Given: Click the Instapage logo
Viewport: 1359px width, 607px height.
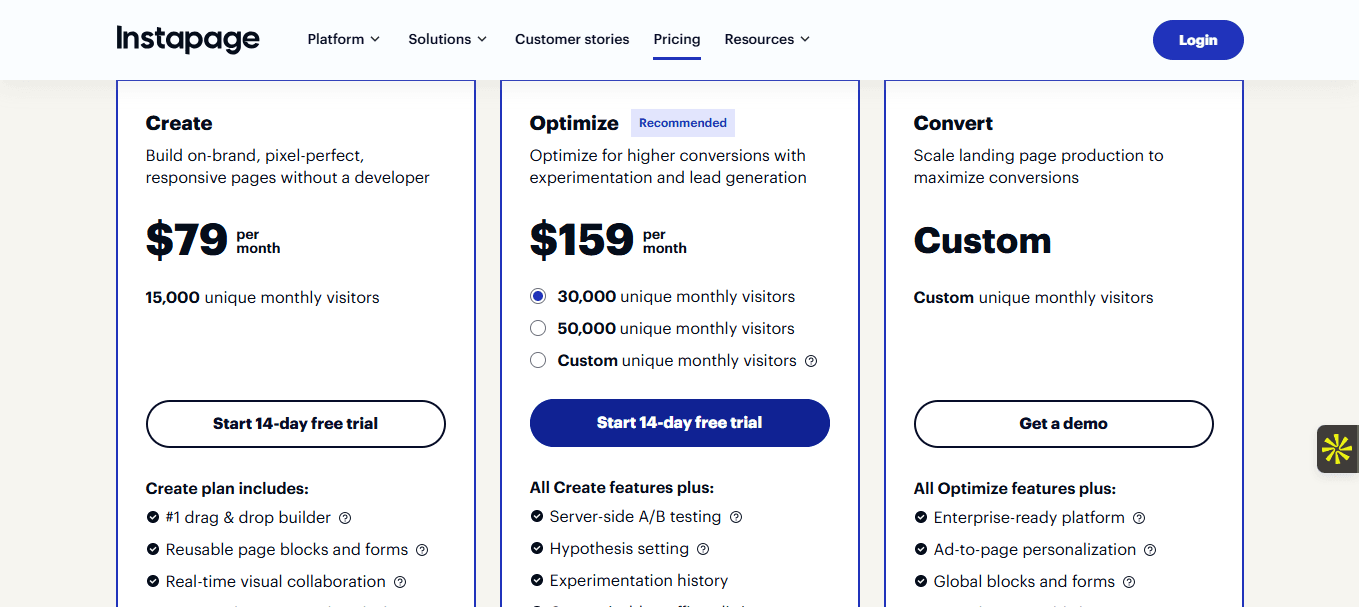Looking at the screenshot, I should [x=188, y=39].
